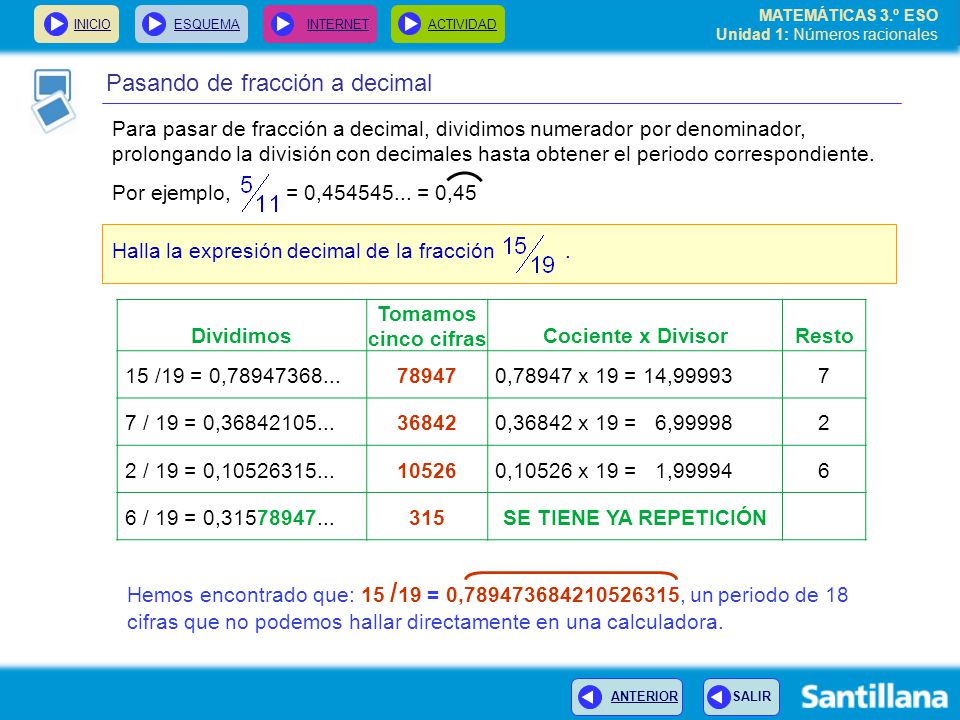Screen dimensions: 960x720
Task: Click the Santillana logo
Action: click(874, 697)
